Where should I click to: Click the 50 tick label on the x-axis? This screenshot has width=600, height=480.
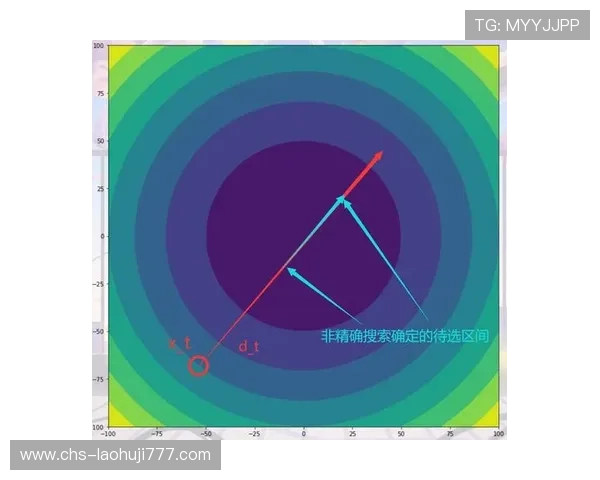click(x=400, y=434)
